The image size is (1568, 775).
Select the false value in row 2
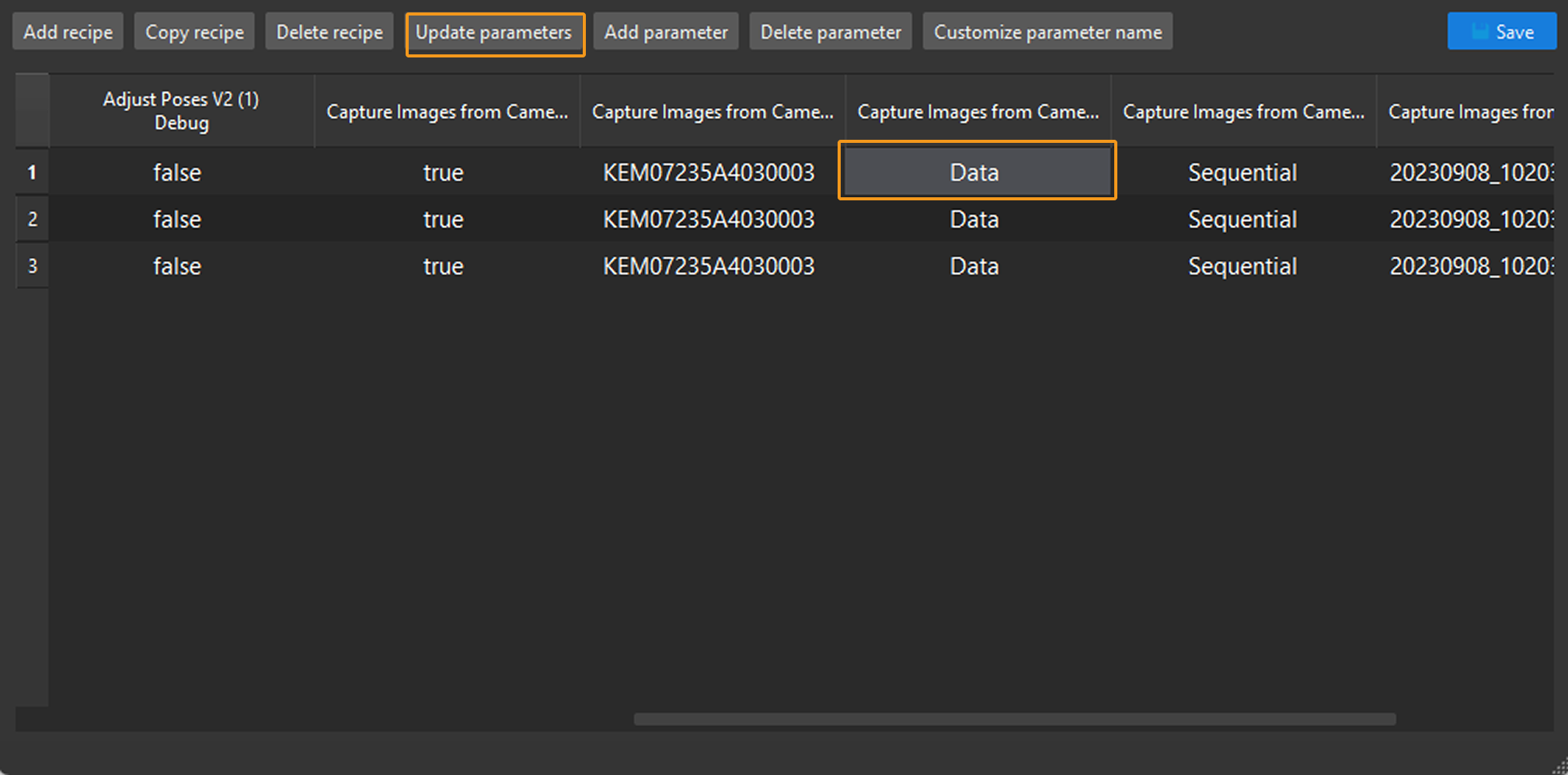click(176, 219)
